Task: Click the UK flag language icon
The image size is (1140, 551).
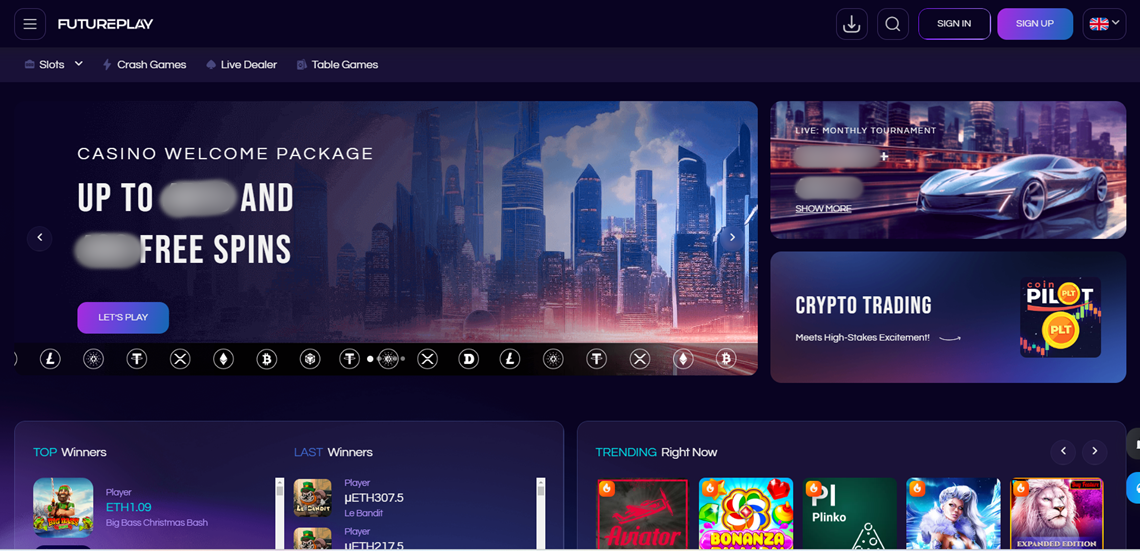Action: click(1098, 24)
